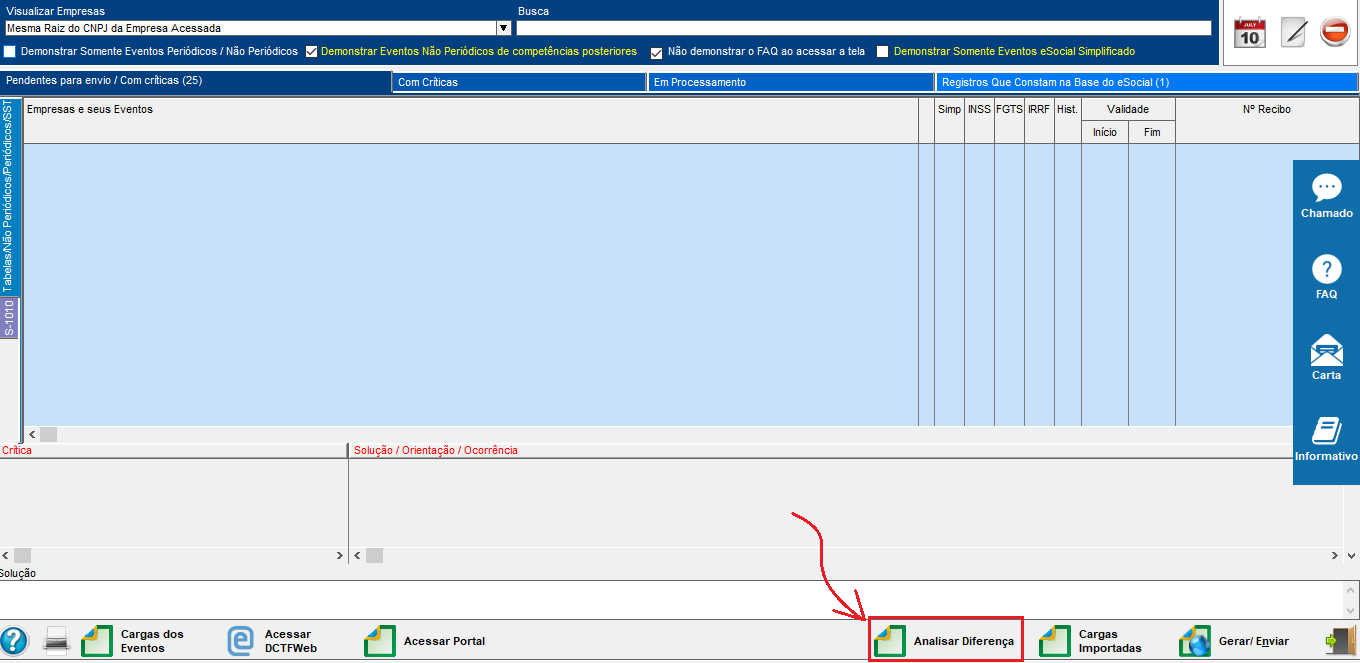
Task: Click into the Busca search field
Action: (864, 28)
